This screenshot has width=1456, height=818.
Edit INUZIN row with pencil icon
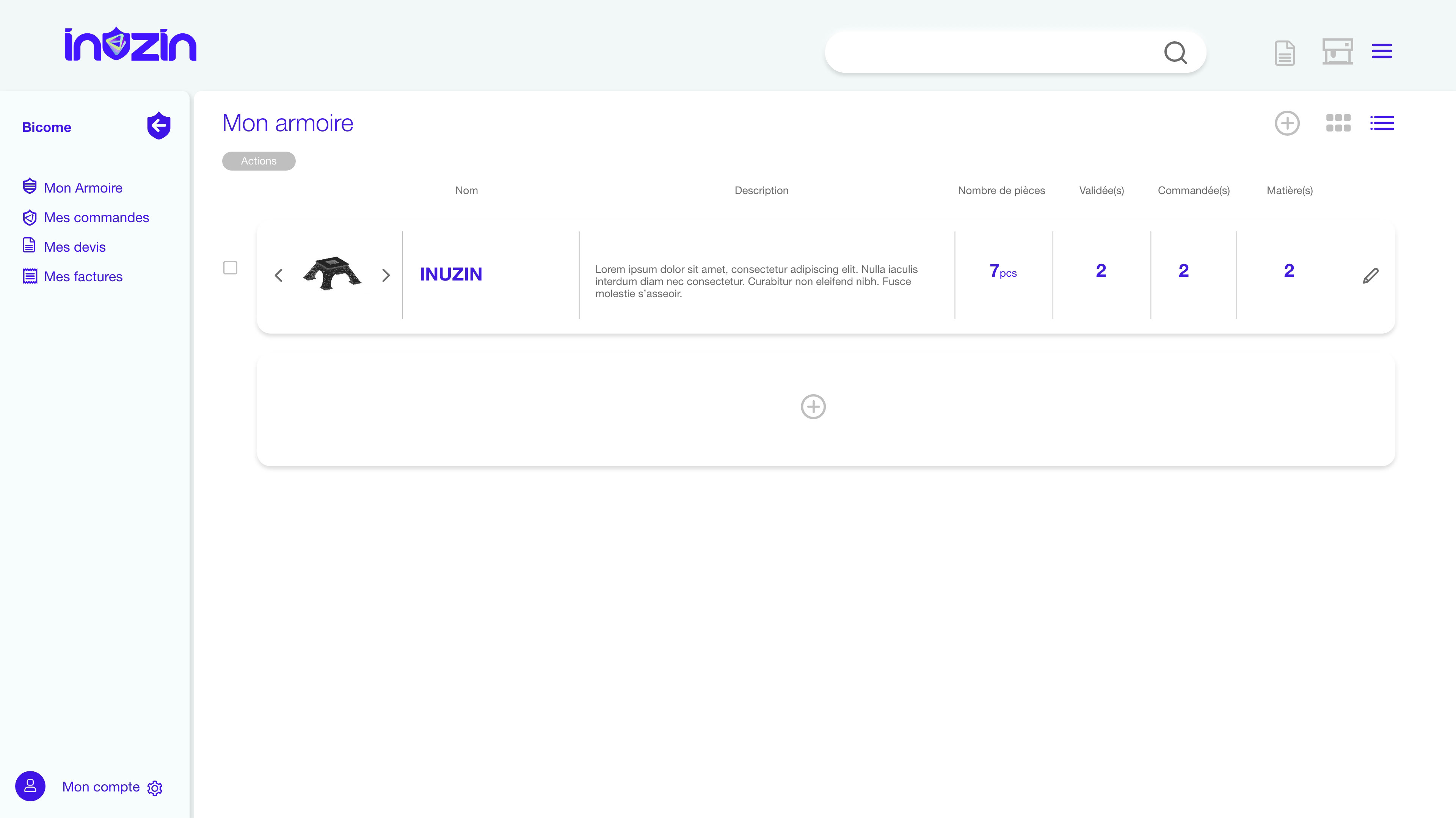tap(1370, 276)
